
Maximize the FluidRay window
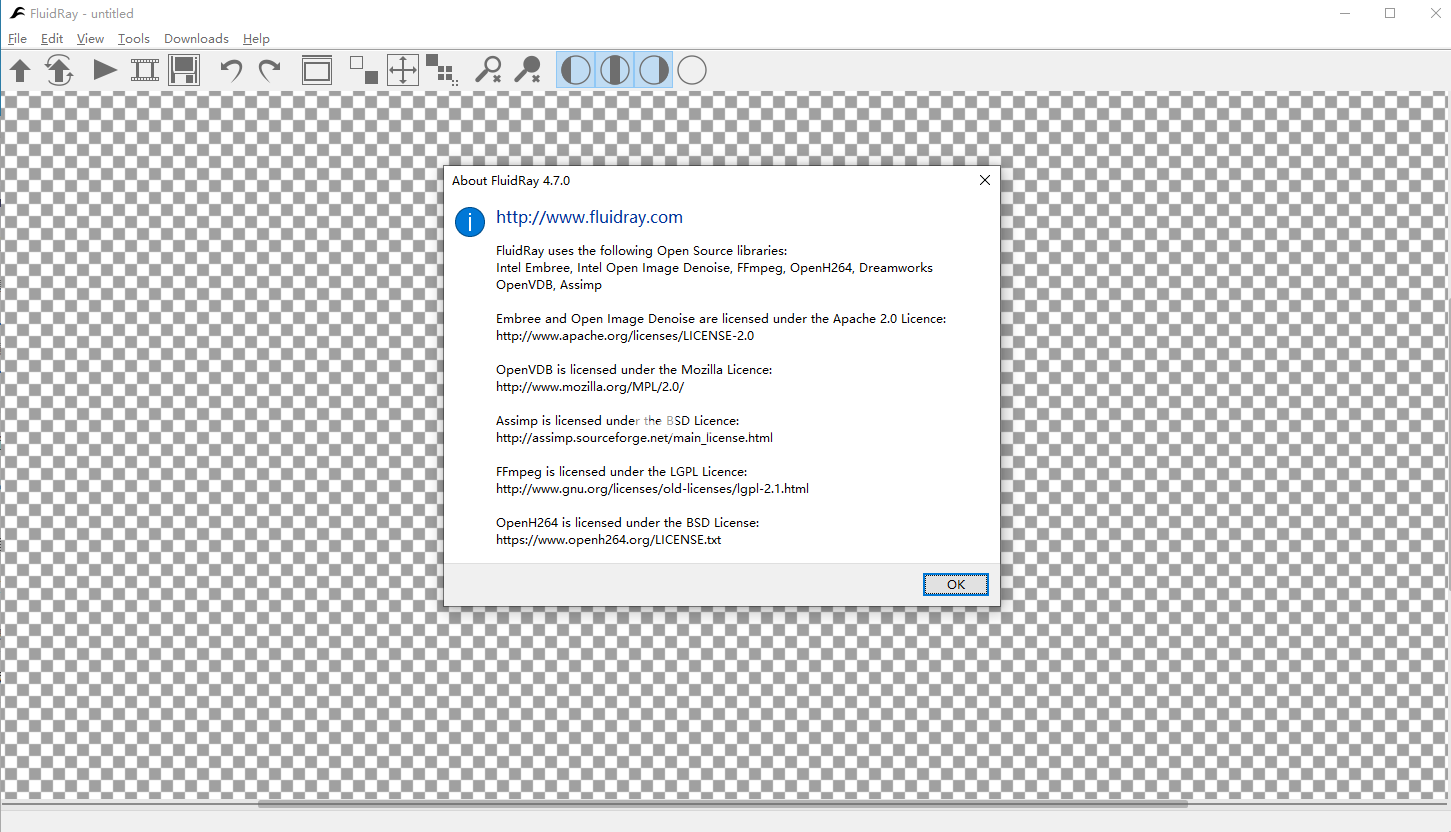(x=1390, y=13)
